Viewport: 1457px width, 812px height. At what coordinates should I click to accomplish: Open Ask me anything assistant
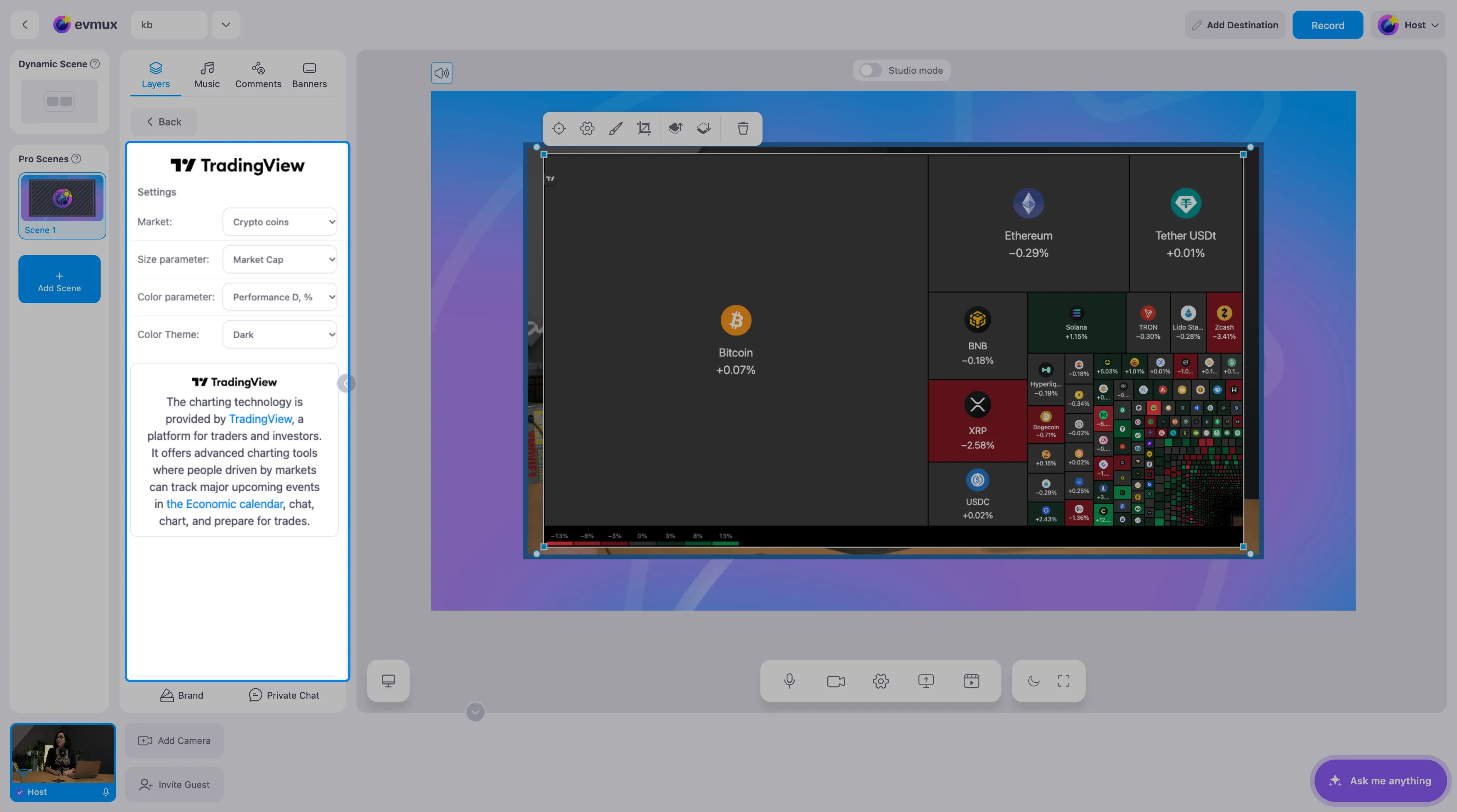coord(1381,781)
